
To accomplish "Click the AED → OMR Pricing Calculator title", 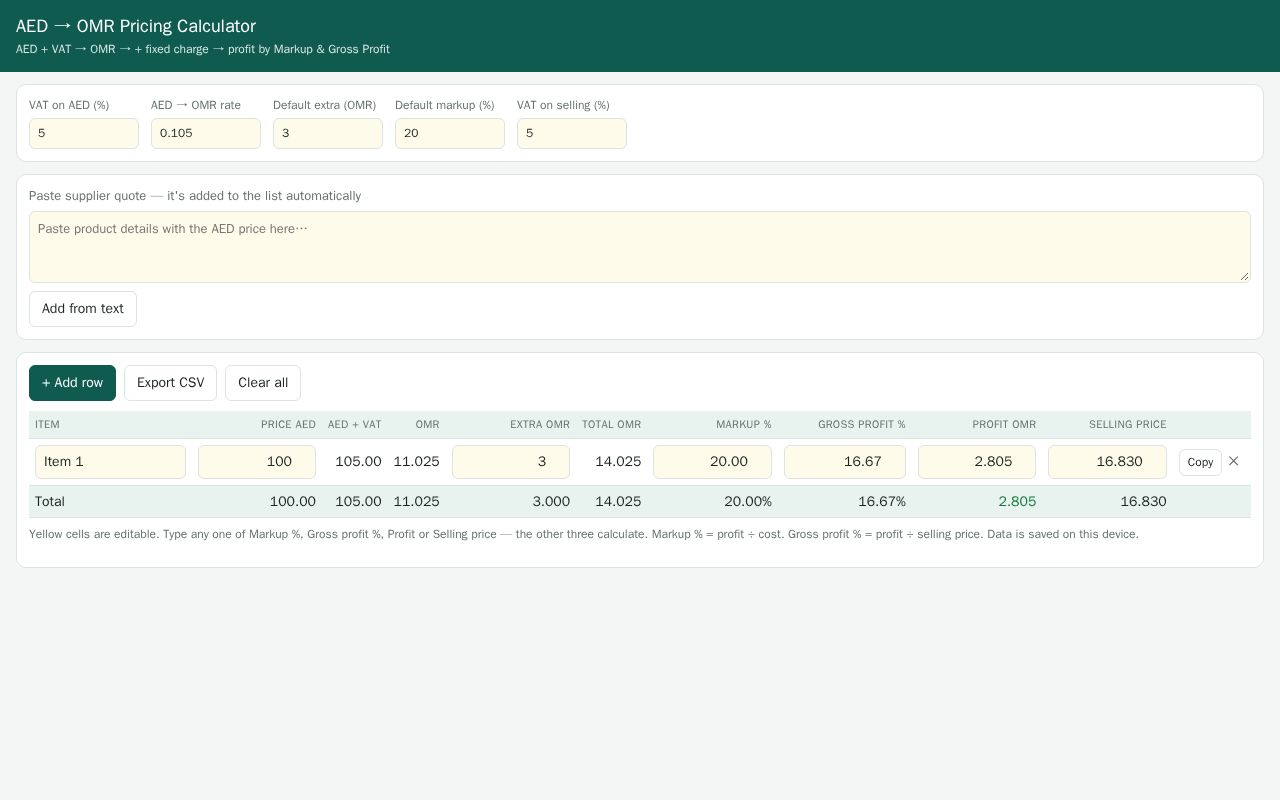I will pyautogui.click(x=136, y=26).
